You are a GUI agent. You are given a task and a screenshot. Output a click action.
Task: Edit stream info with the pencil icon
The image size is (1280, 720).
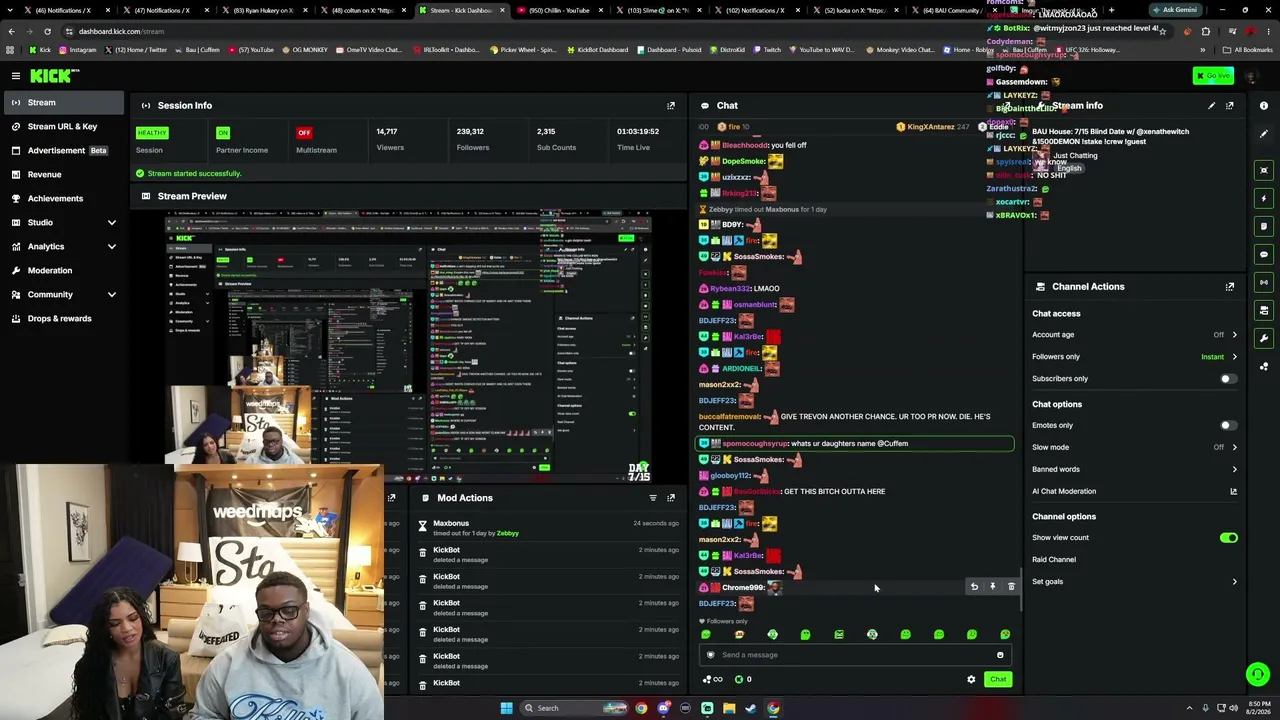pyautogui.click(x=1212, y=105)
